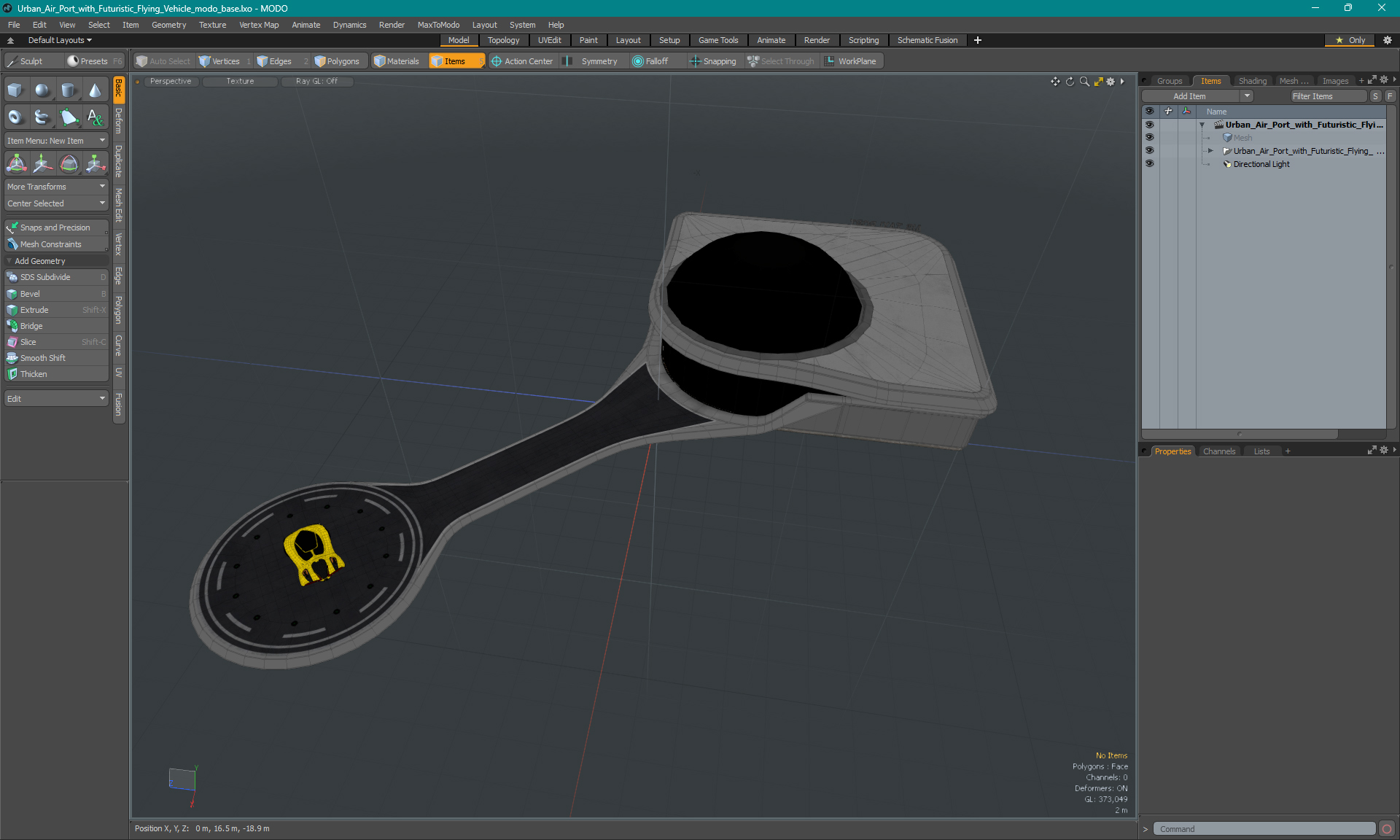The width and height of the screenshot is (1400, 840).
Task: Click the Snaps and Precision icon
Action: (12, 226)
